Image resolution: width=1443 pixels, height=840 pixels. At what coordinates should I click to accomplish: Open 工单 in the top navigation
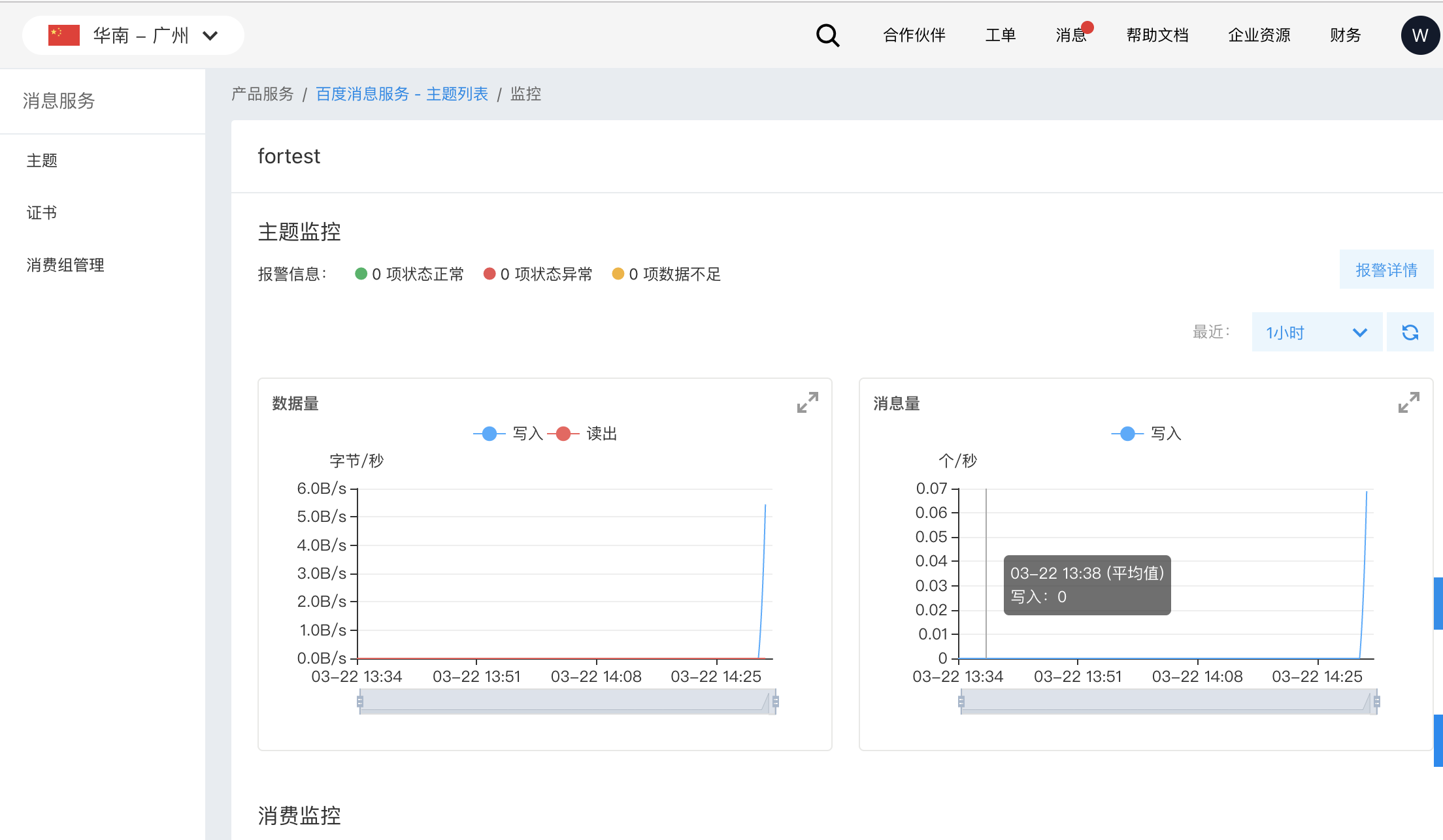point(1001,35)
